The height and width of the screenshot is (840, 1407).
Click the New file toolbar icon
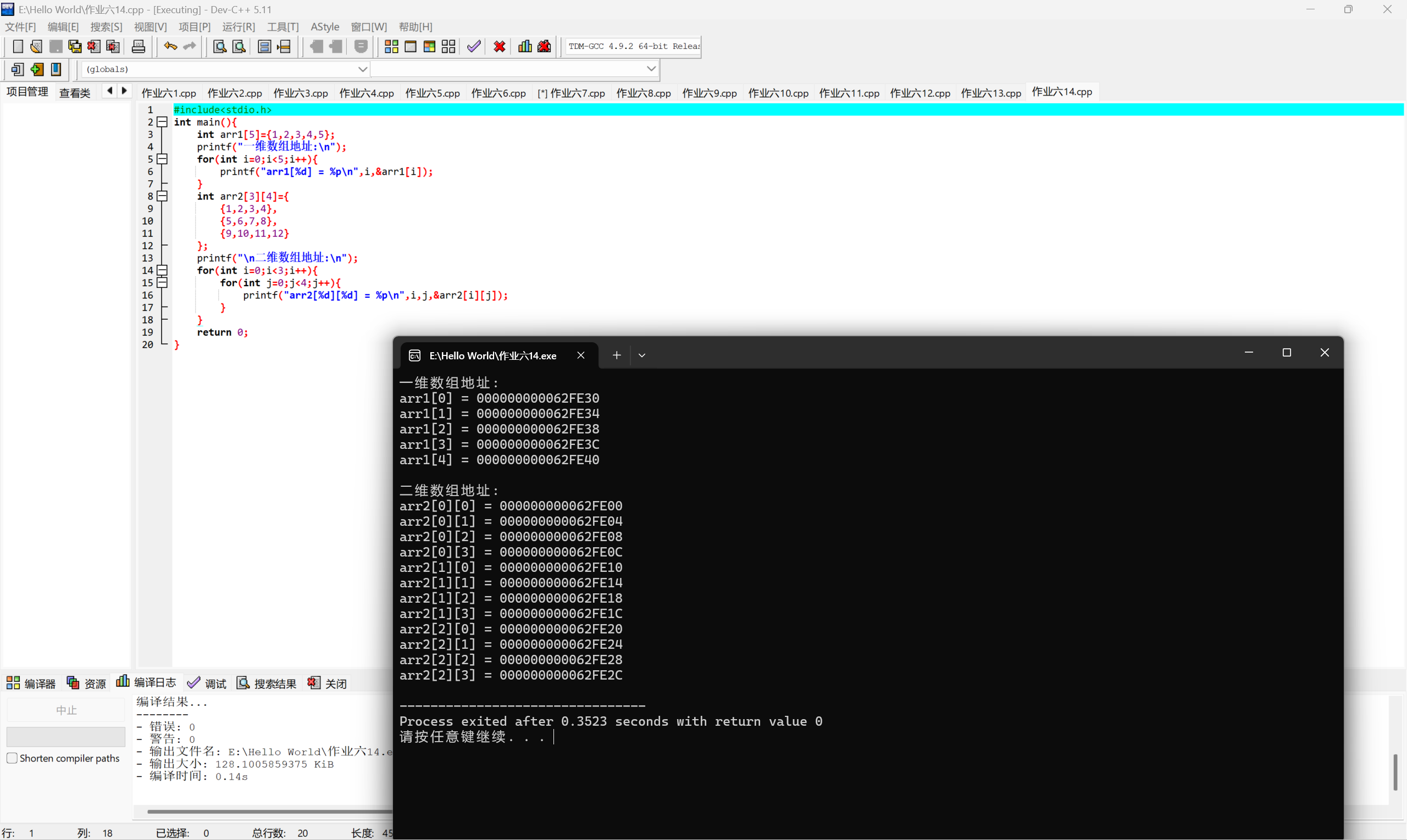(x=18, y=46)
